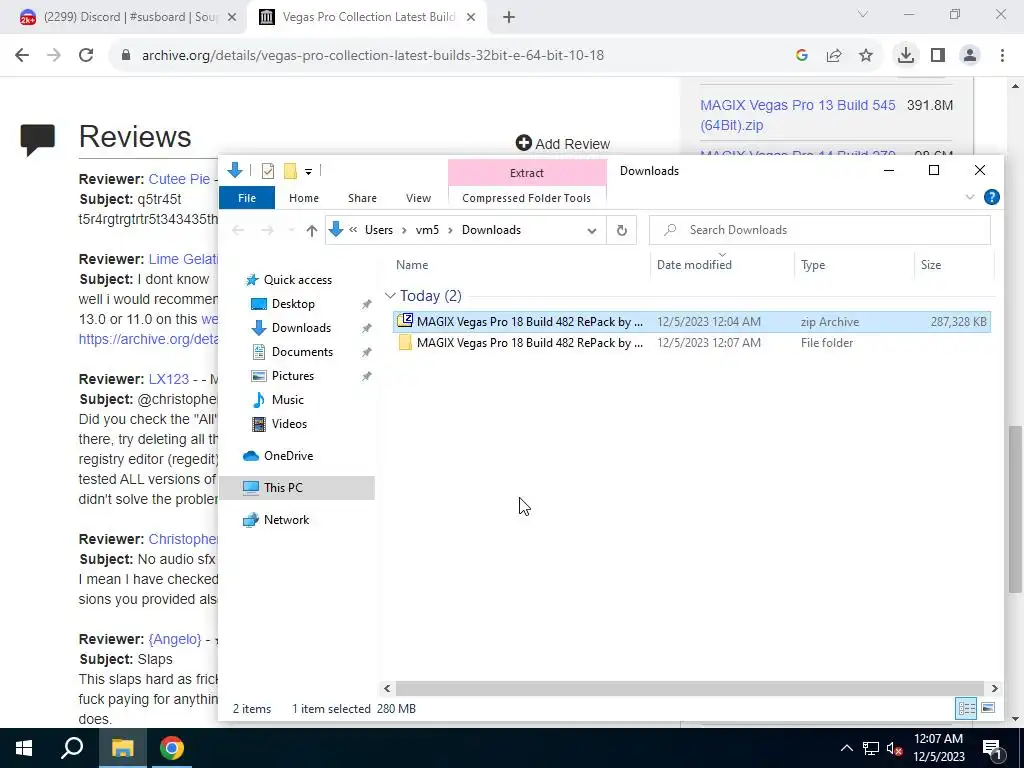Open reviewer {Angelo} profile link

[174, 639]
